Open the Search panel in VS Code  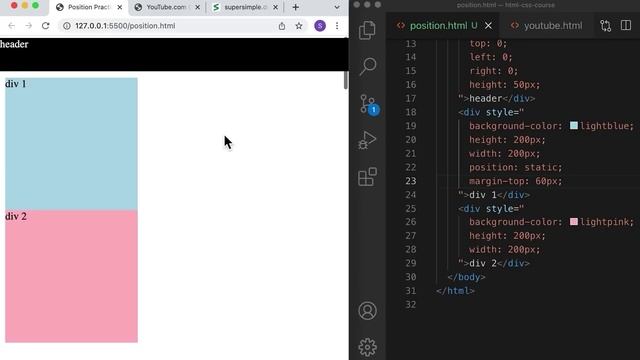[367, 67]
